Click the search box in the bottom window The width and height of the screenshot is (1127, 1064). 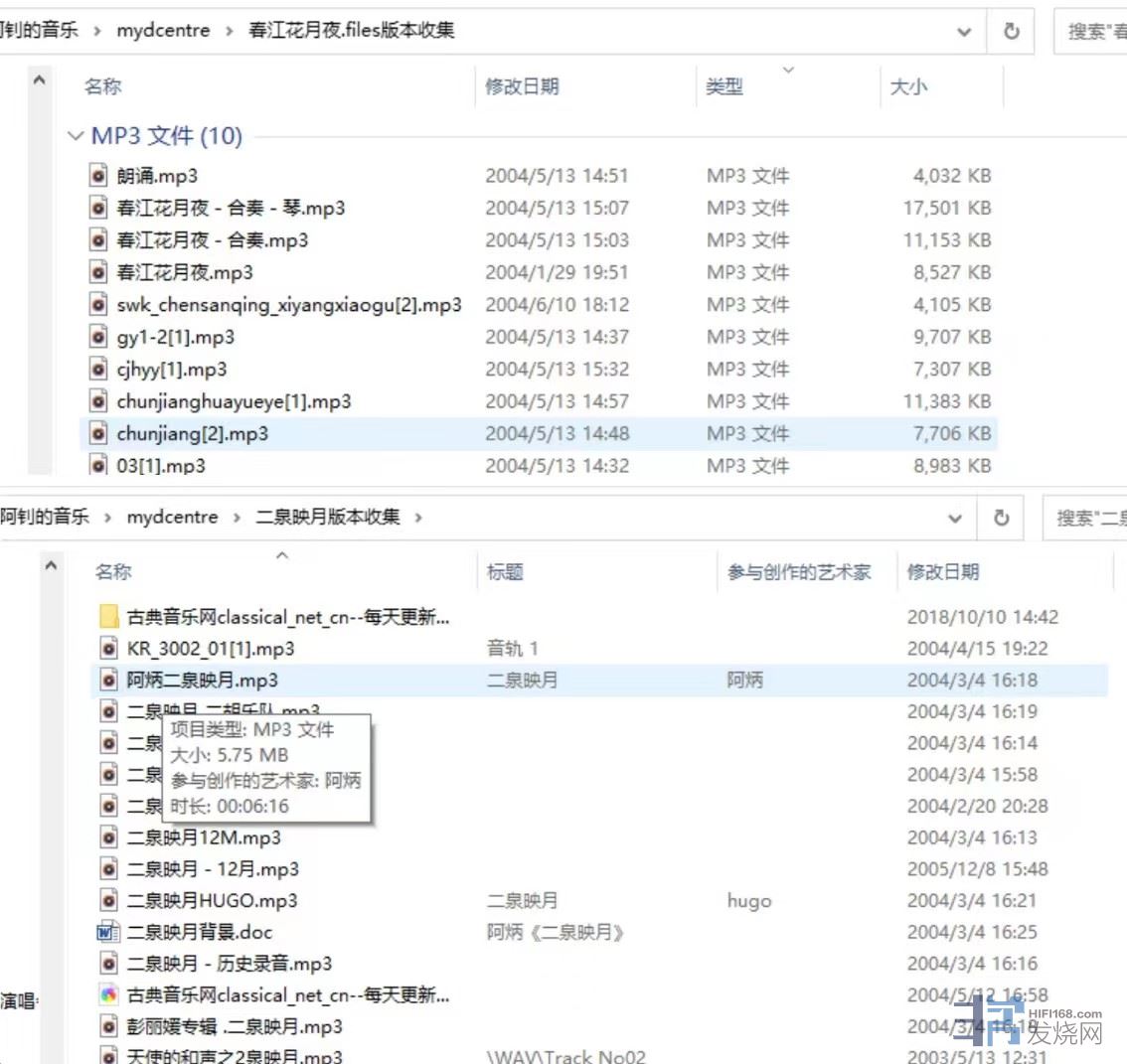point(1089,518)
